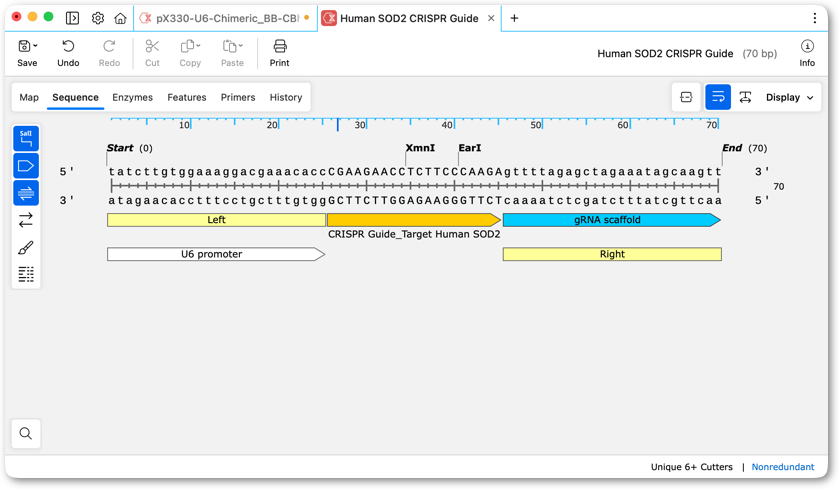The height and width of the screenshot is (489, 839).
Task: Select the Left yellow feature bar
Action: pyautogui.click(x=216, y=220)
